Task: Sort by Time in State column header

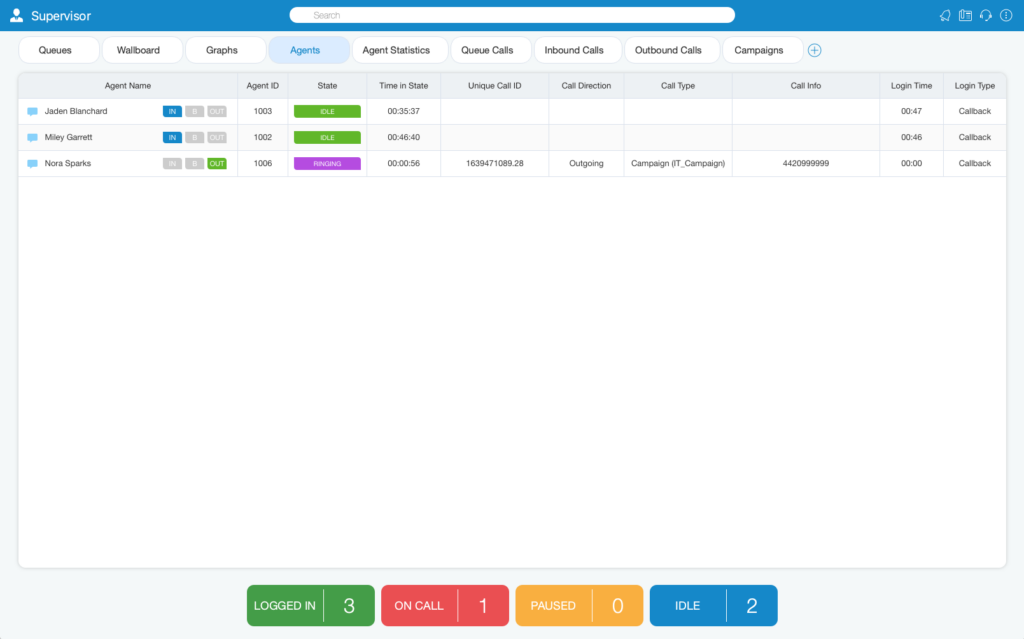Action: coord(404,86)
